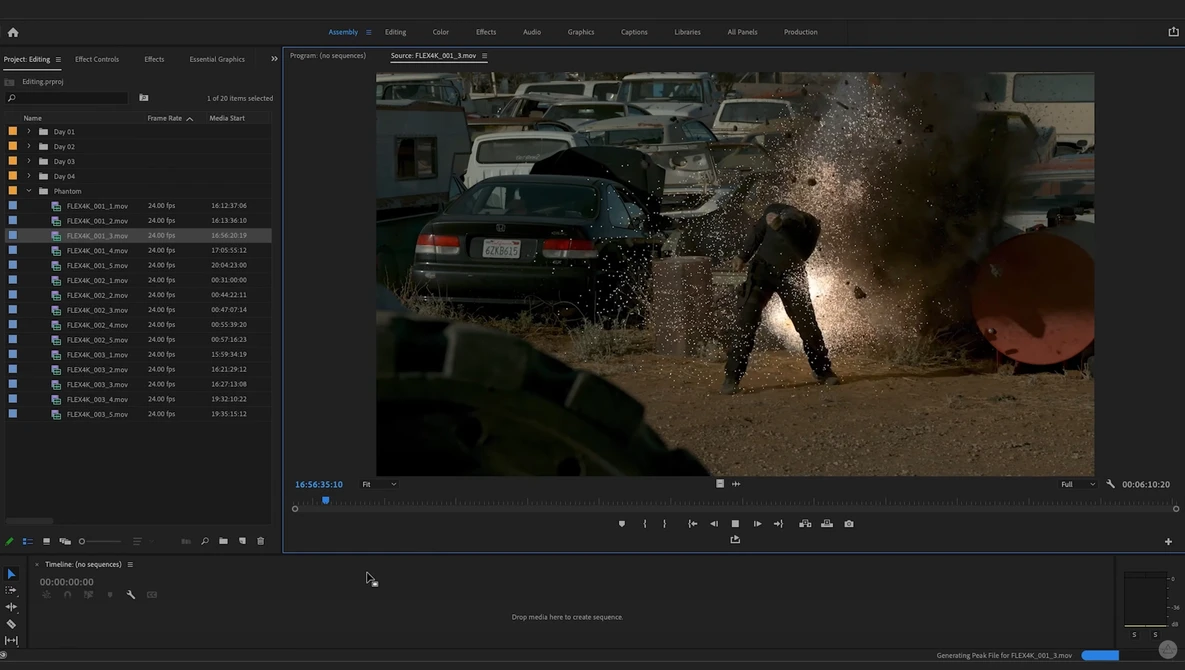This screenshot has width=1185, height=670.
Task: Open Timeline display settings wrench
Action: 131,595
